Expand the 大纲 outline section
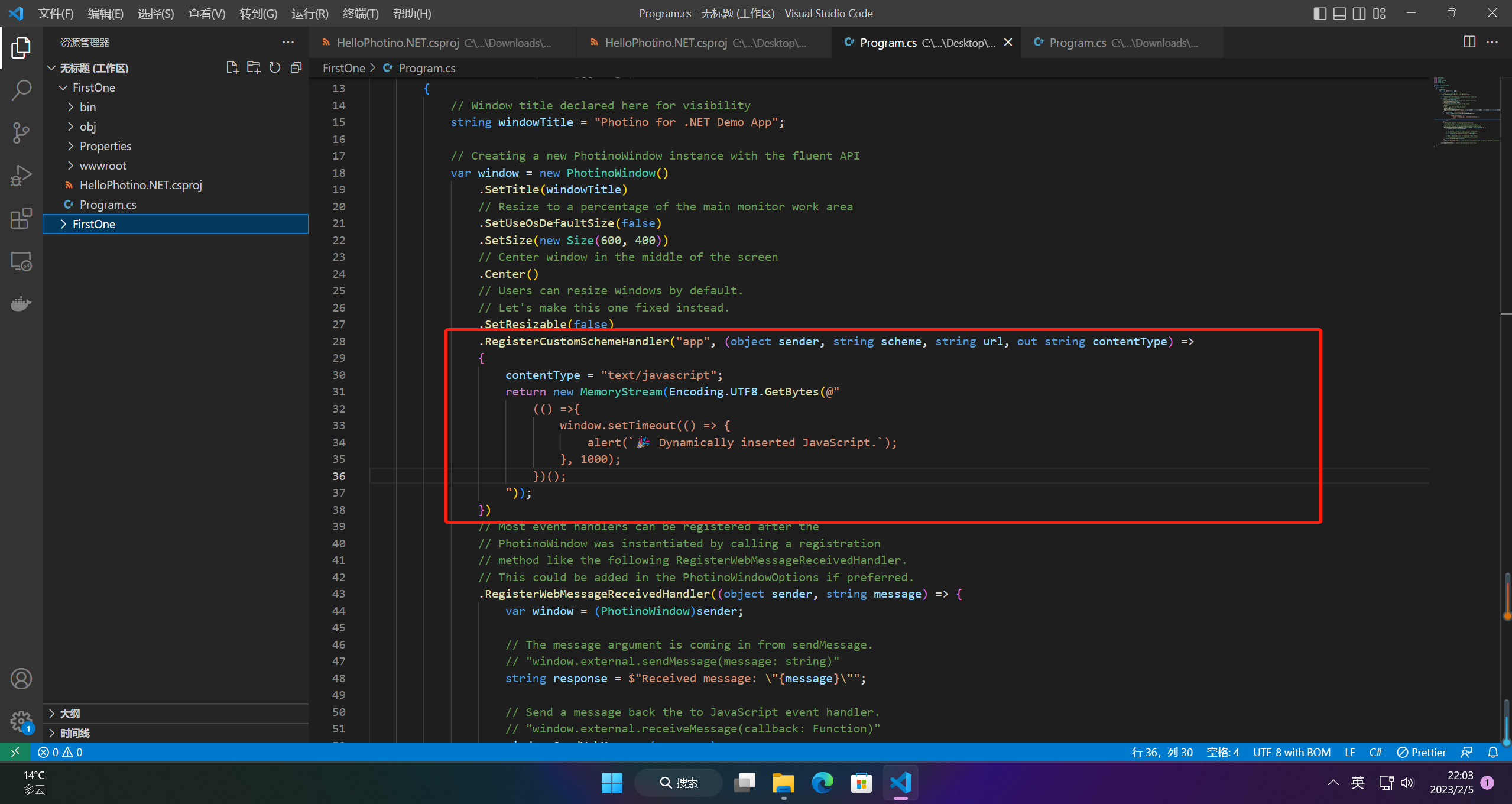This screenshot has width=1512, height=804. tap(70, 714)
